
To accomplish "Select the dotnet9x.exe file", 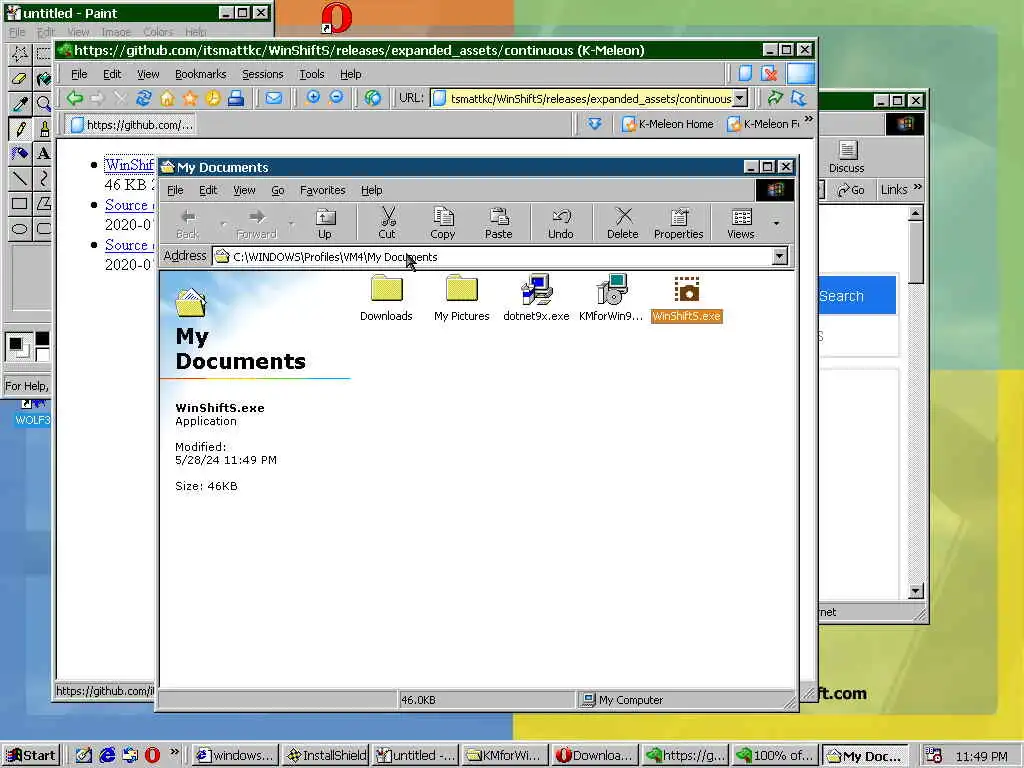I will pos(536,298).
